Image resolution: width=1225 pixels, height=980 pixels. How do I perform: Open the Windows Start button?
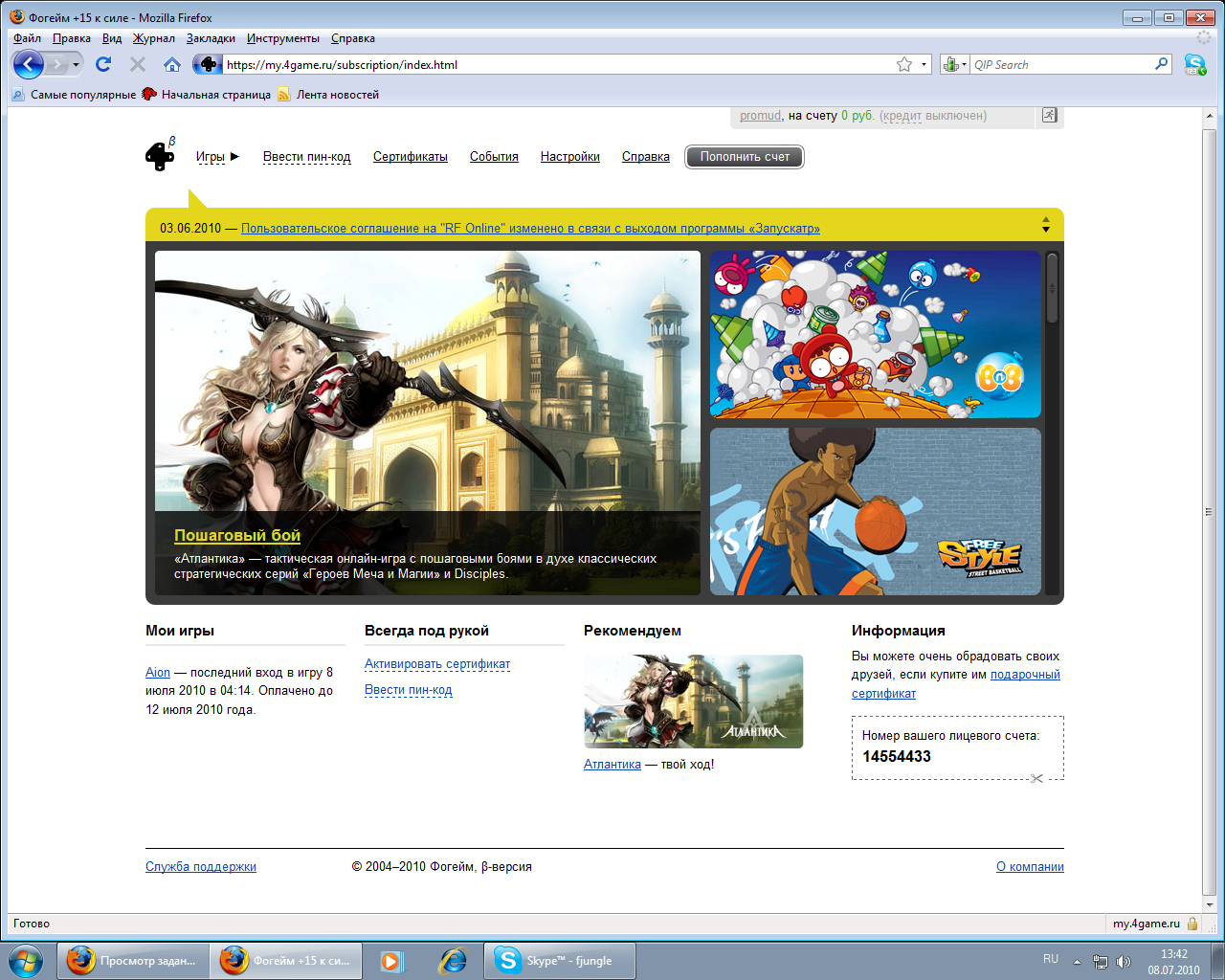click(26, 960)
